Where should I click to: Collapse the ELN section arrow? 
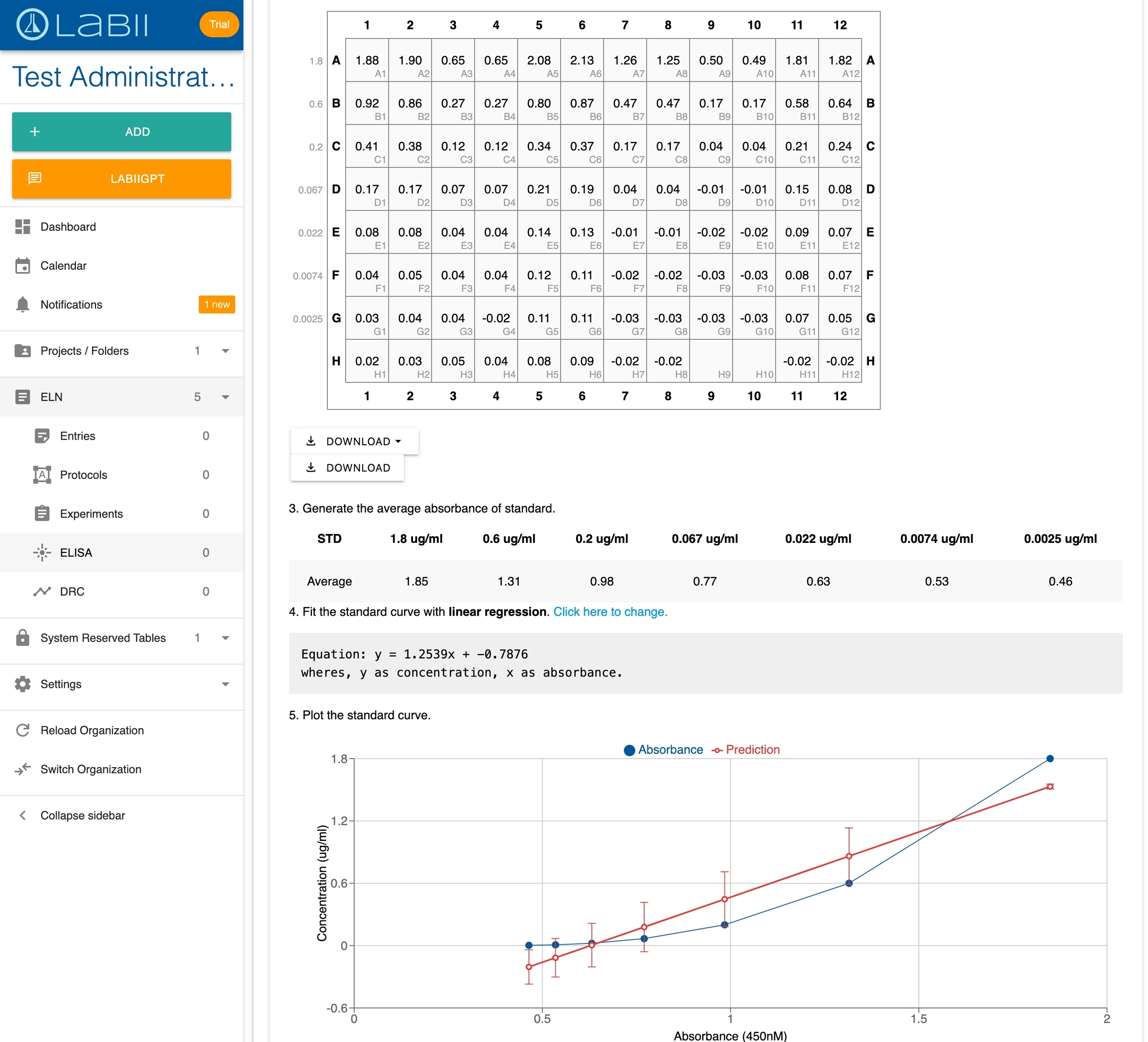[x=226, y=397]
